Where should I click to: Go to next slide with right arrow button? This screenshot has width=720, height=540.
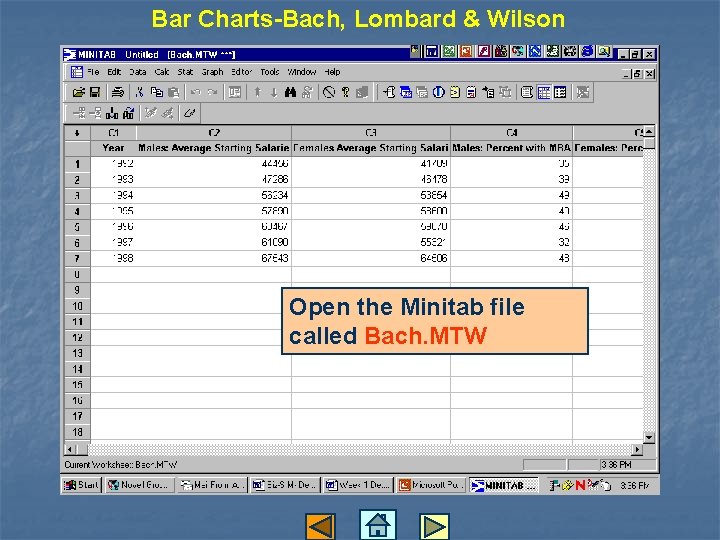pos(434,526)
